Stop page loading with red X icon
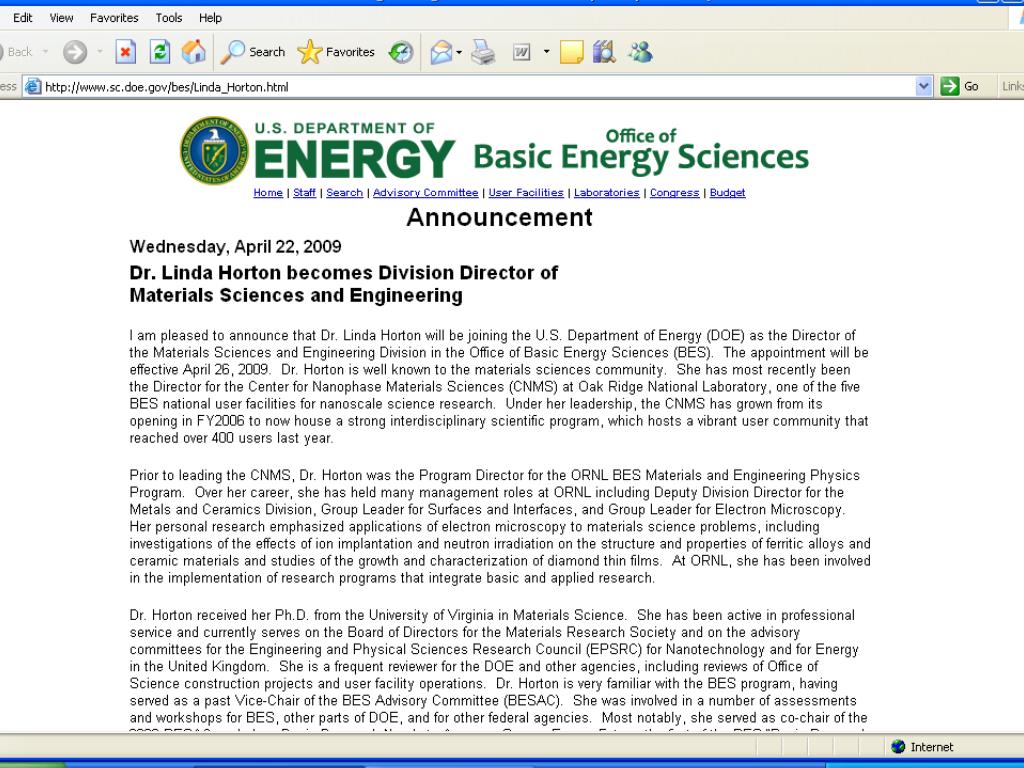The width and height of the screenshot is (1024, 768). (x=125, y=52)
